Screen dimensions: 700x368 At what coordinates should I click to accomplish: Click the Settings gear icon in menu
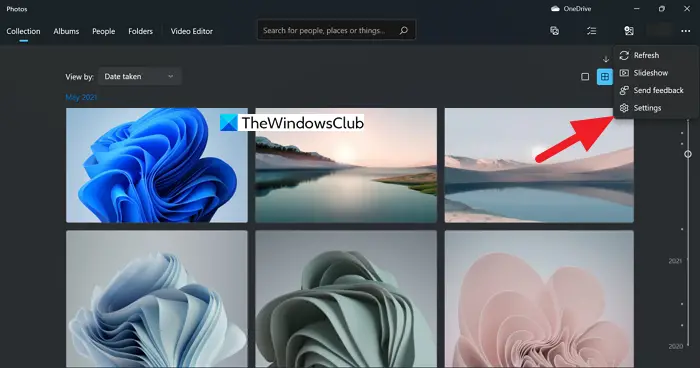[x=624, y=108]
